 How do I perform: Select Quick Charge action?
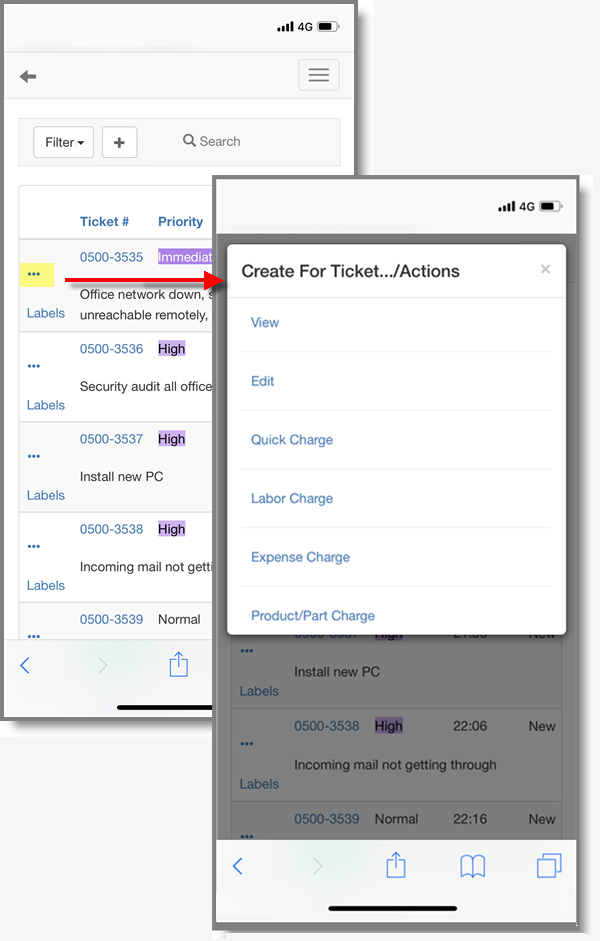pos(292,440)
